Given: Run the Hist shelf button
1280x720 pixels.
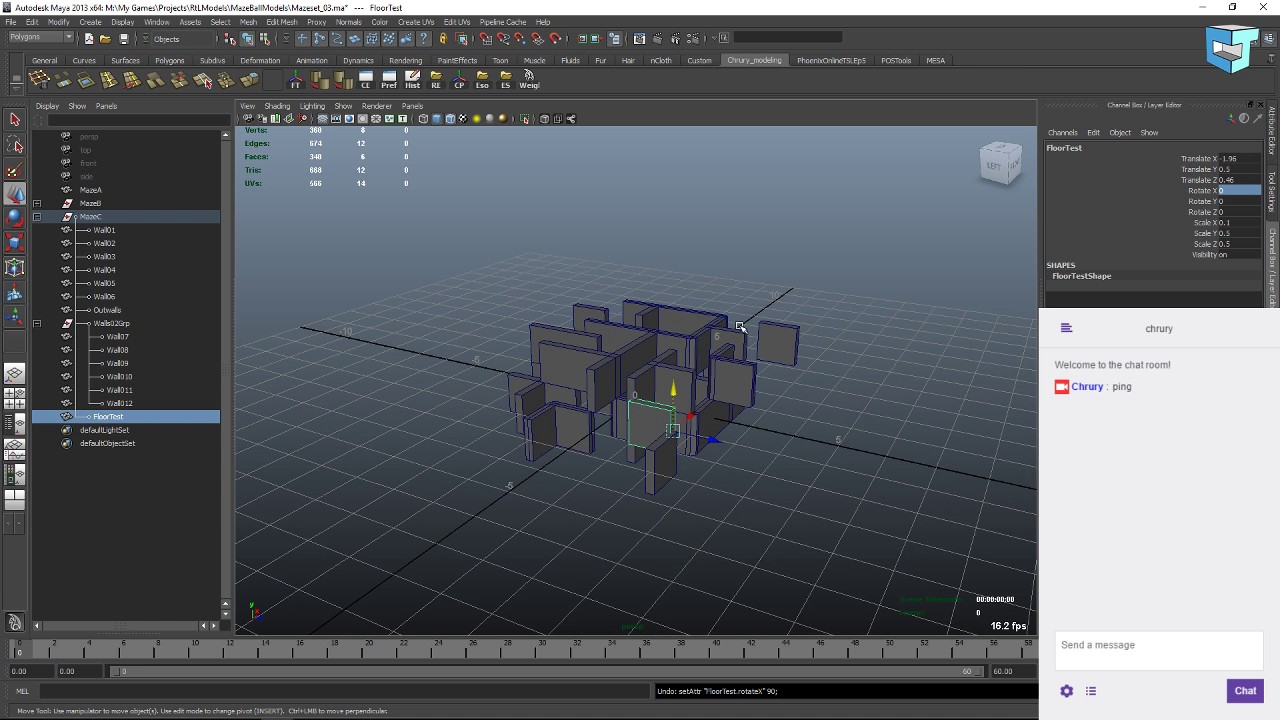Looking at the screenshot, I should click(412, 79).
